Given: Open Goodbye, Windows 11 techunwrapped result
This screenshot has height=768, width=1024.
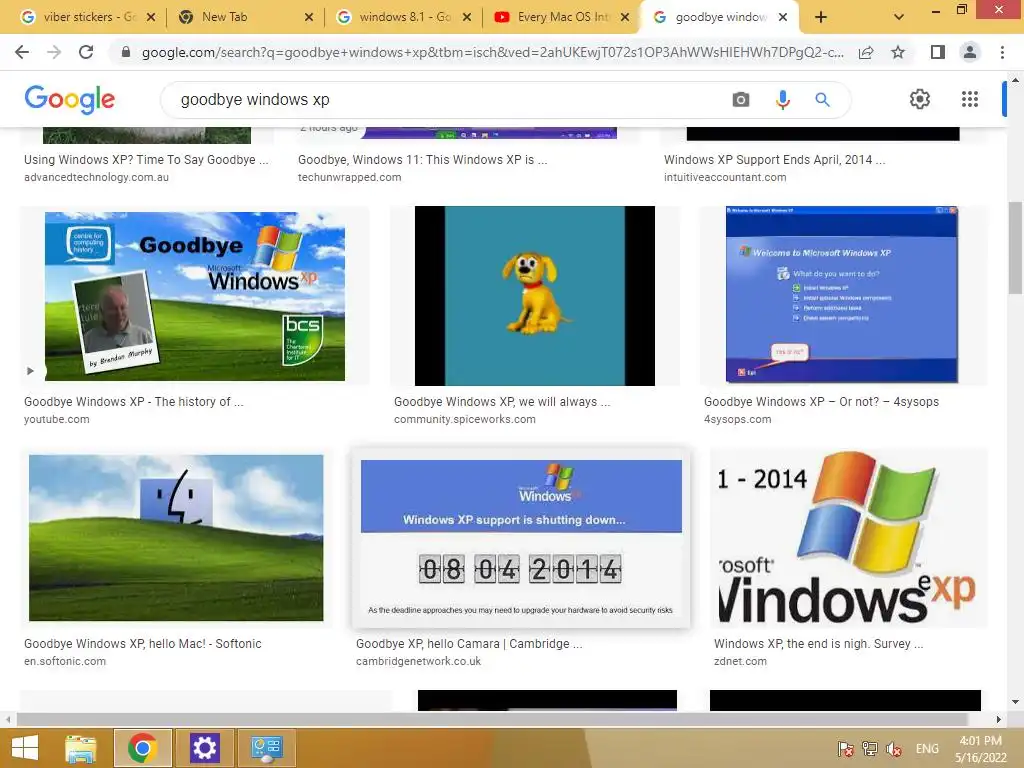Looking at the screenshot, I should pos(423,160).
